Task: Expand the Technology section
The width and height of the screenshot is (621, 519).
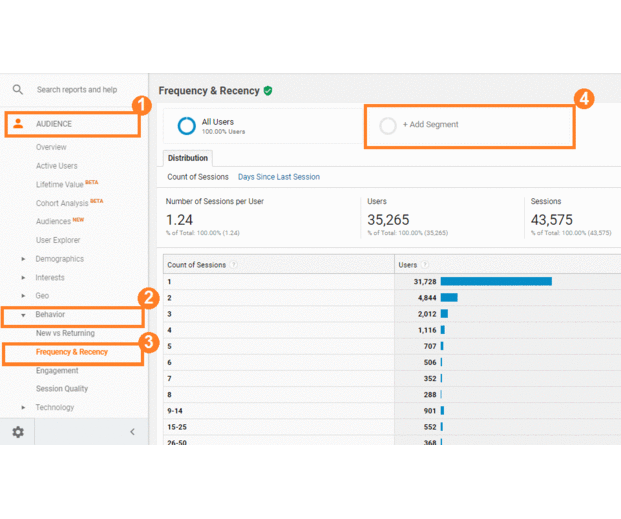Action: [x=23, y=408]
